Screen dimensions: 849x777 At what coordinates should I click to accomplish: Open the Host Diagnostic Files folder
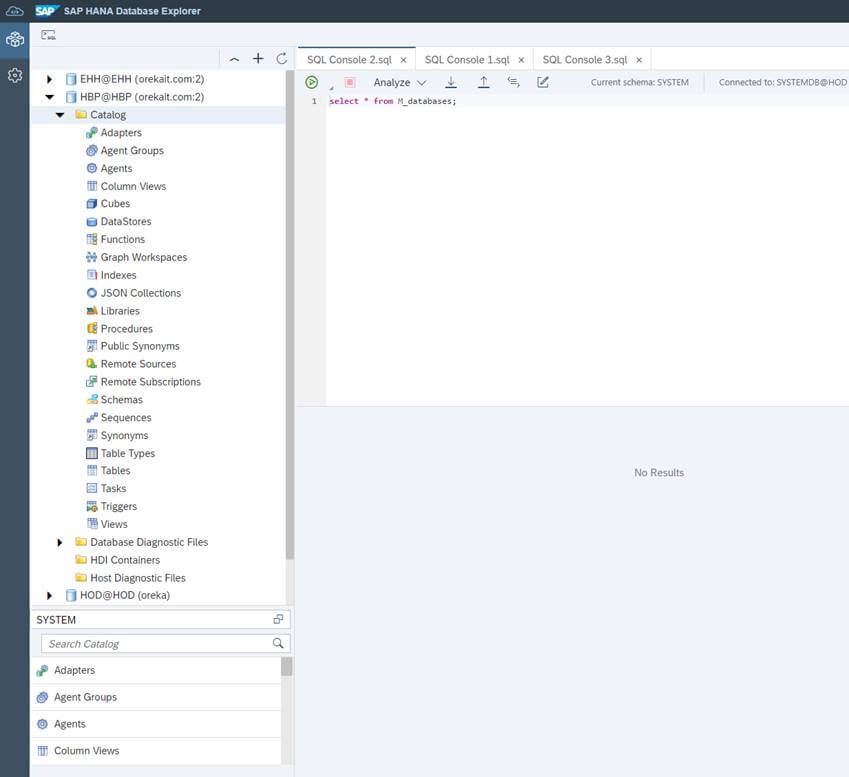pos(138,578)
